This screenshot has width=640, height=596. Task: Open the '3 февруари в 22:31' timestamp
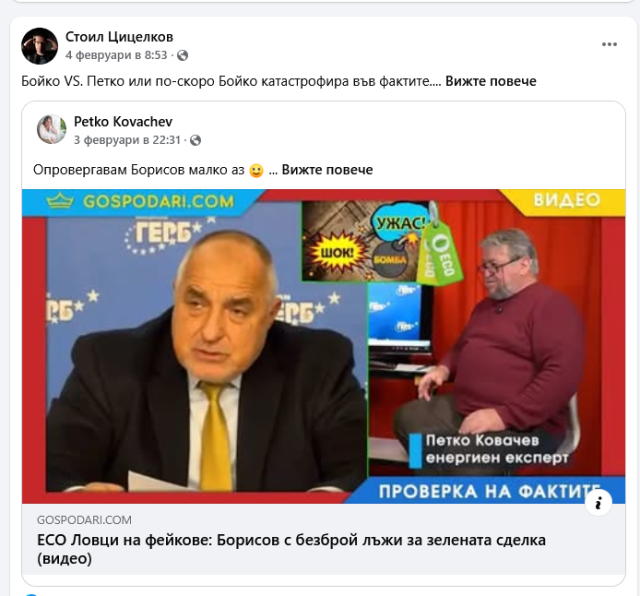(127, 140)
